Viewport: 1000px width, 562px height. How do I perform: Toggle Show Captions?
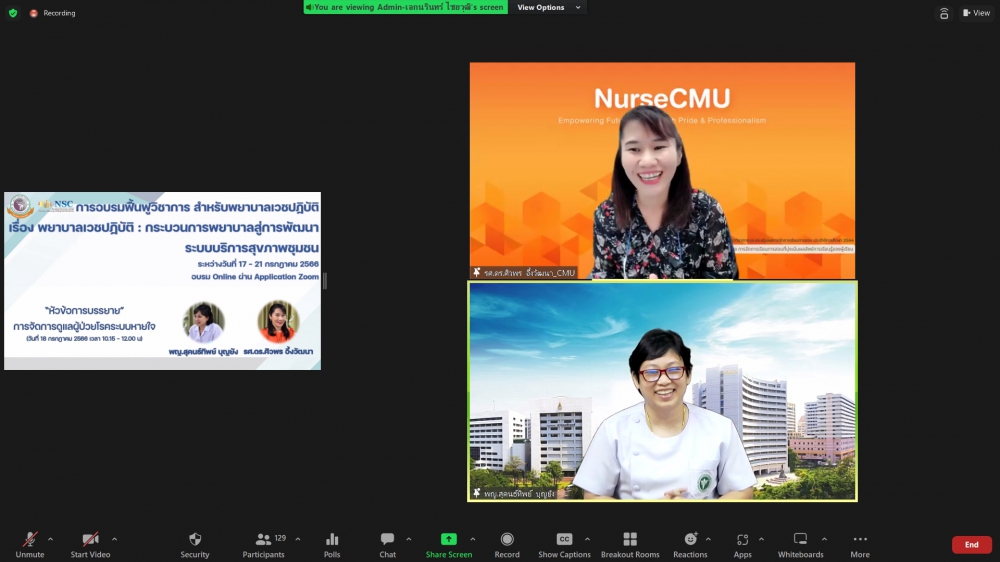564,539
